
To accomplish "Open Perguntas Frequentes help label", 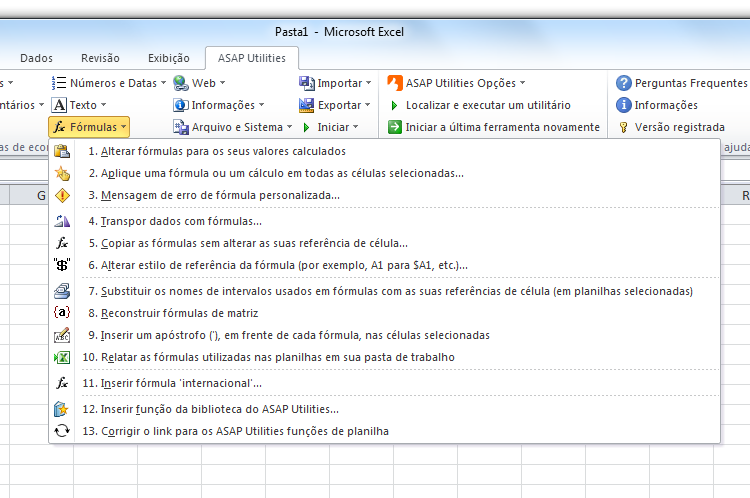I will tap(691, 83).
